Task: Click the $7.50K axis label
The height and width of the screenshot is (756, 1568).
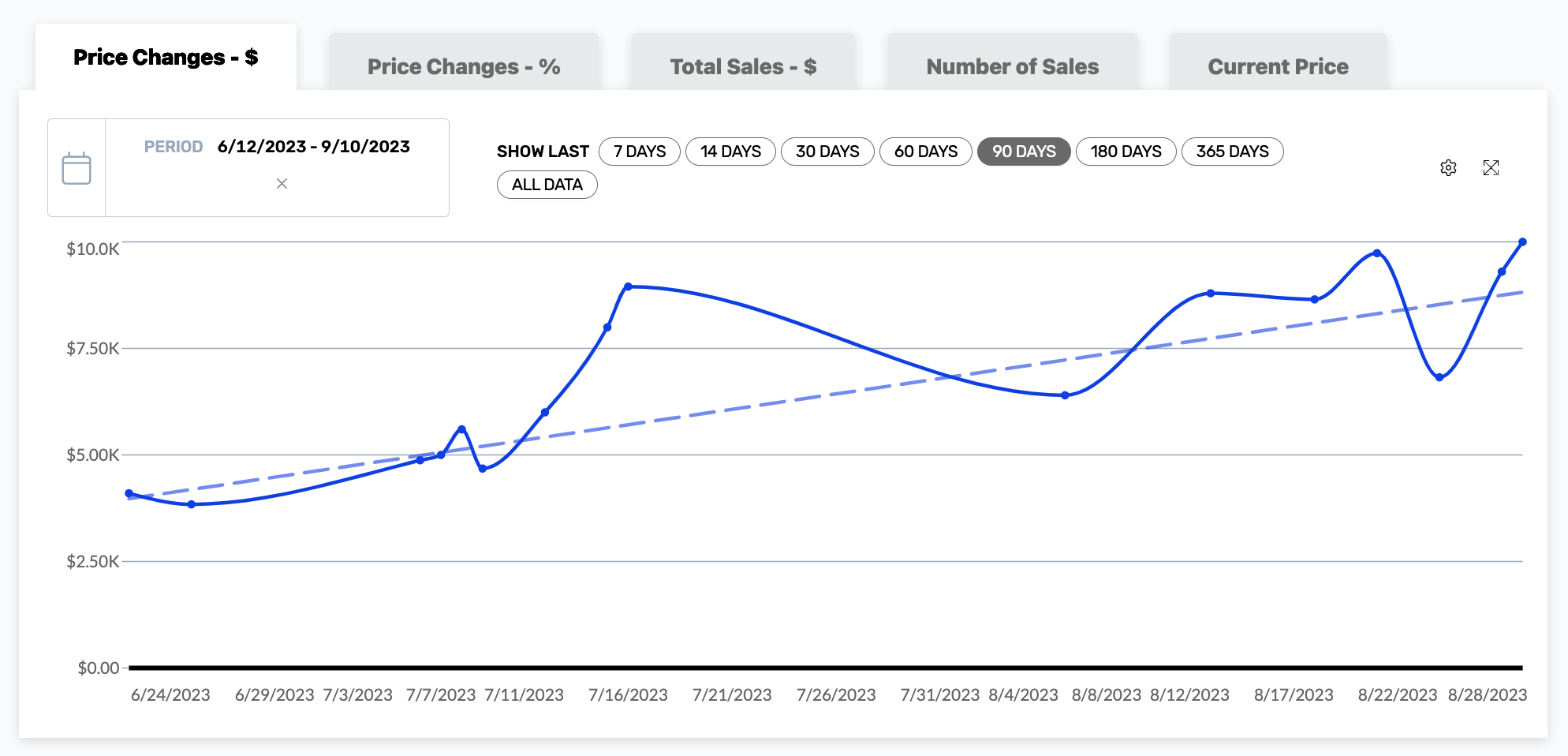Action: click(x=93, y=349)
